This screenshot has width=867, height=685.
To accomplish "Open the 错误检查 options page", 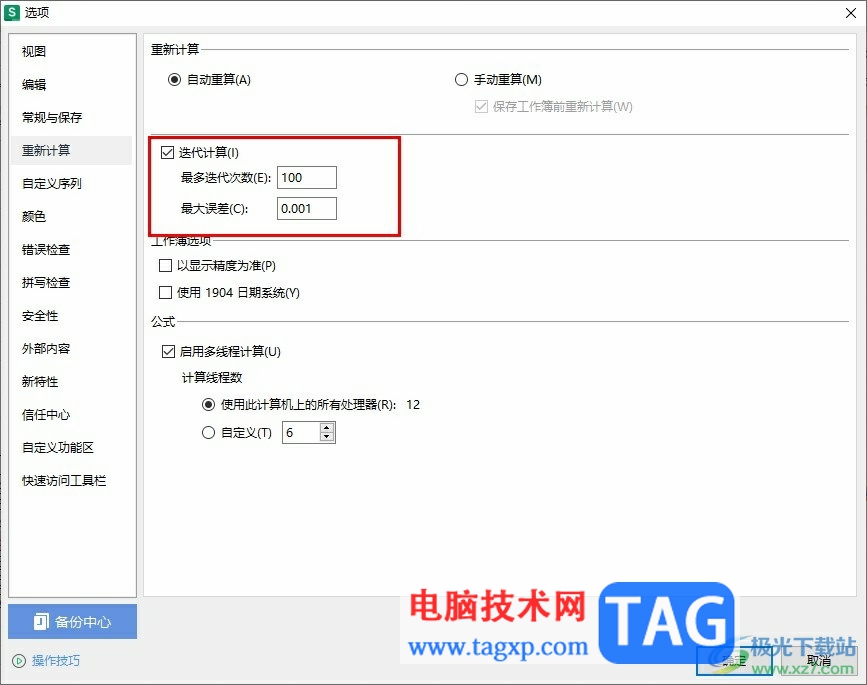I will (46, 249).
